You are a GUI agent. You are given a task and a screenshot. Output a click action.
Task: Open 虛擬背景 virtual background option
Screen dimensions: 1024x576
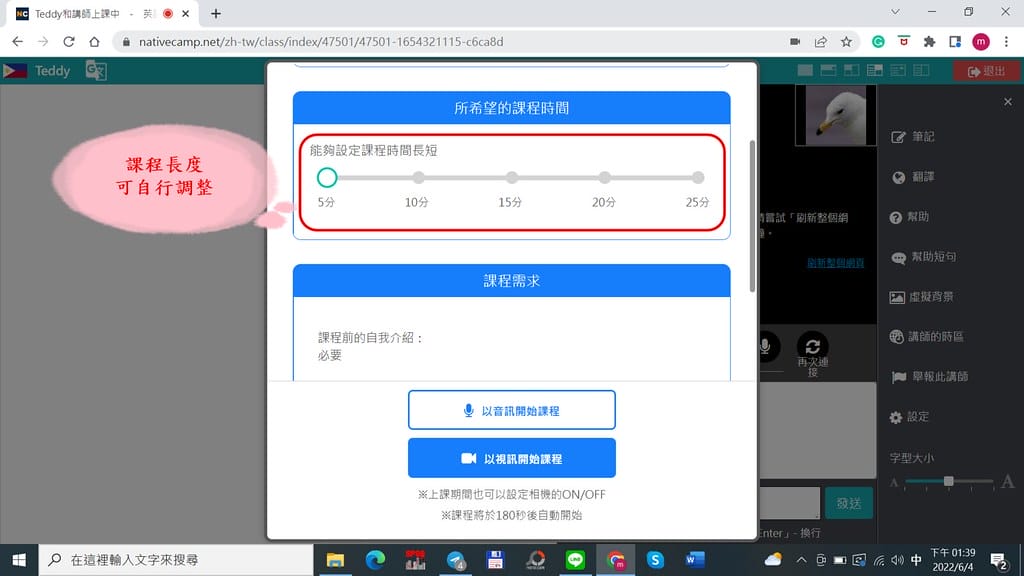(921, 296)
